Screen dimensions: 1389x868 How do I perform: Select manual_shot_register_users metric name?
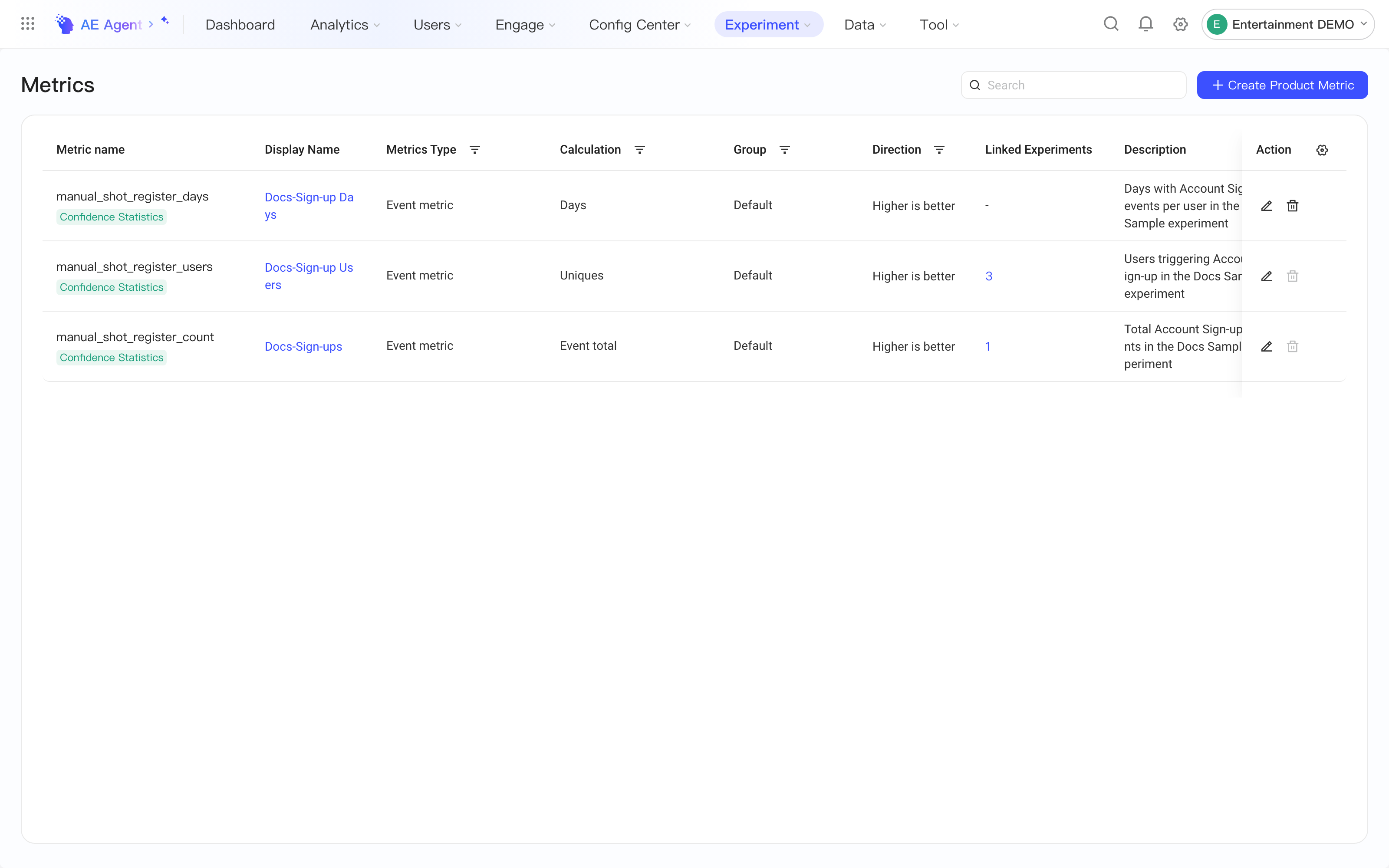click(134, 267)
